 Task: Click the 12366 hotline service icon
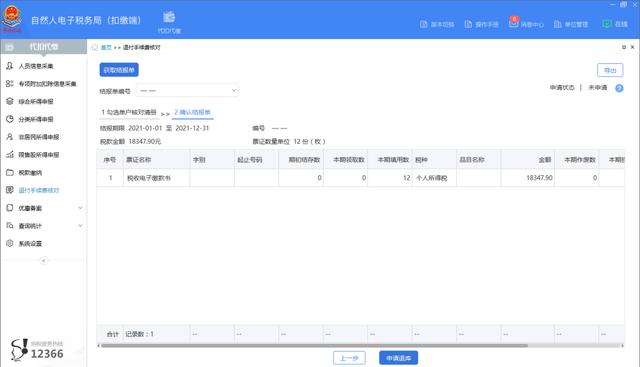(x=19, y=350)
